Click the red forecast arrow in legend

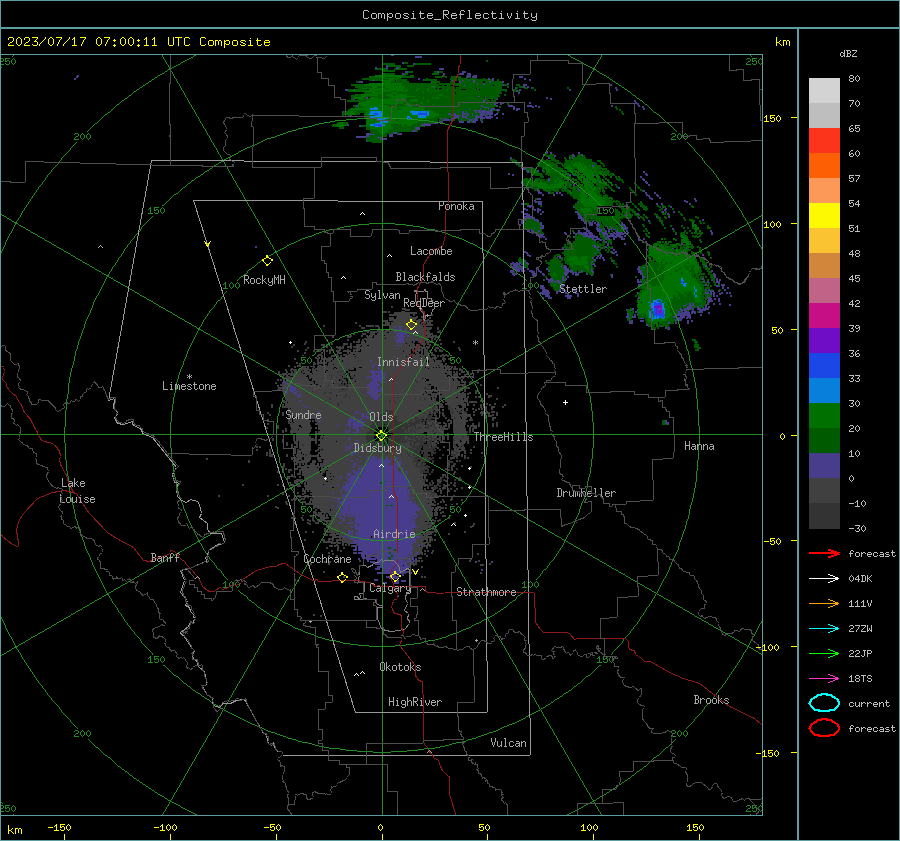824,553
